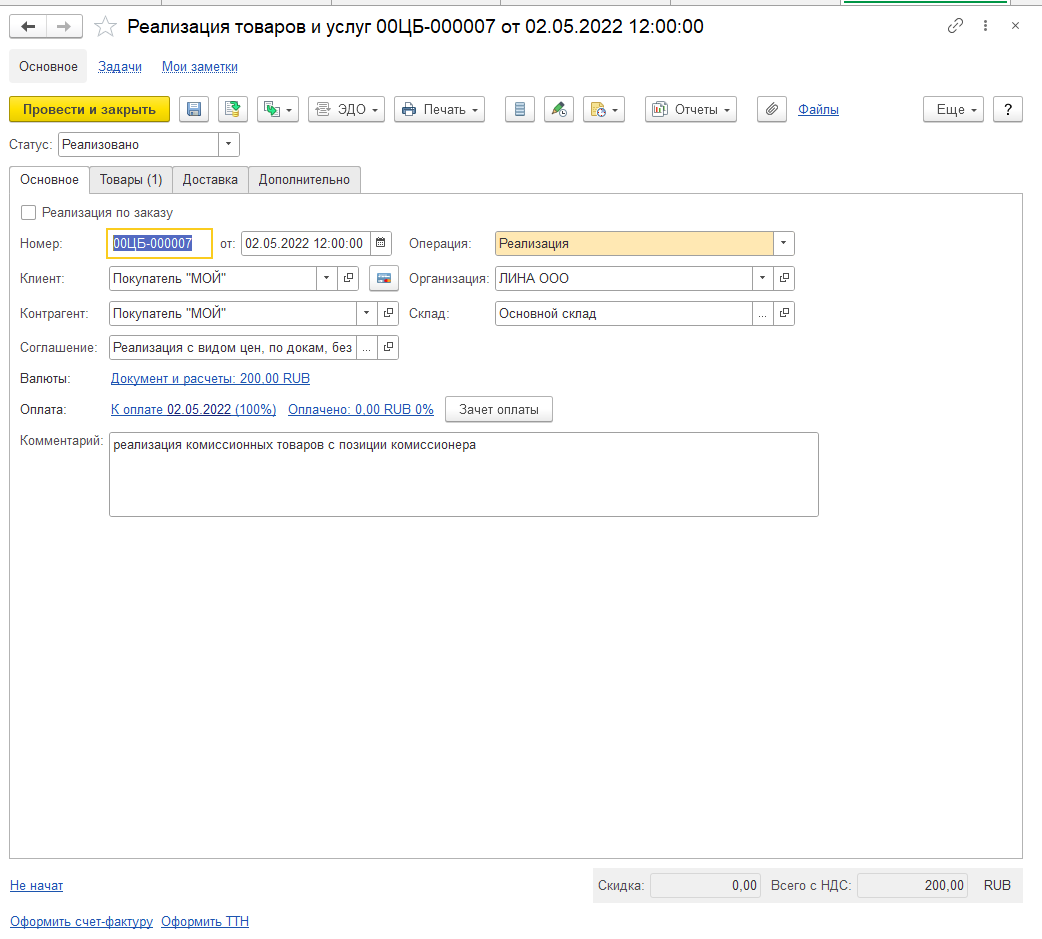The image size is (1042, 939).
Task: Expand the Операция dropdown
Action: pos(784,243)
